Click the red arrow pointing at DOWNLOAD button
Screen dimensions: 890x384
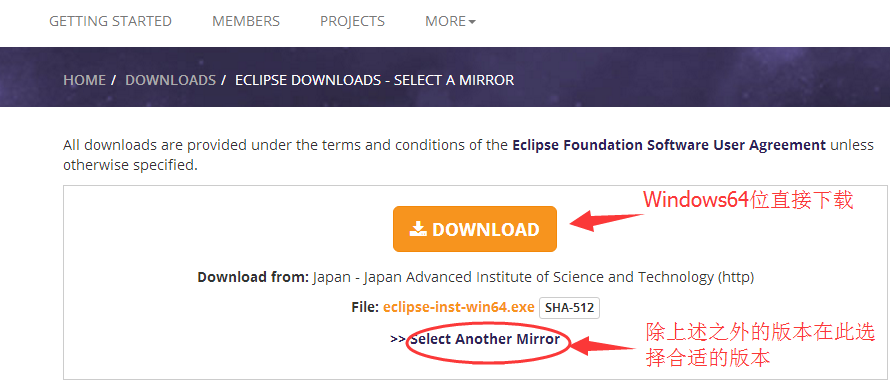pyautogui.click(x=606, y=221)
